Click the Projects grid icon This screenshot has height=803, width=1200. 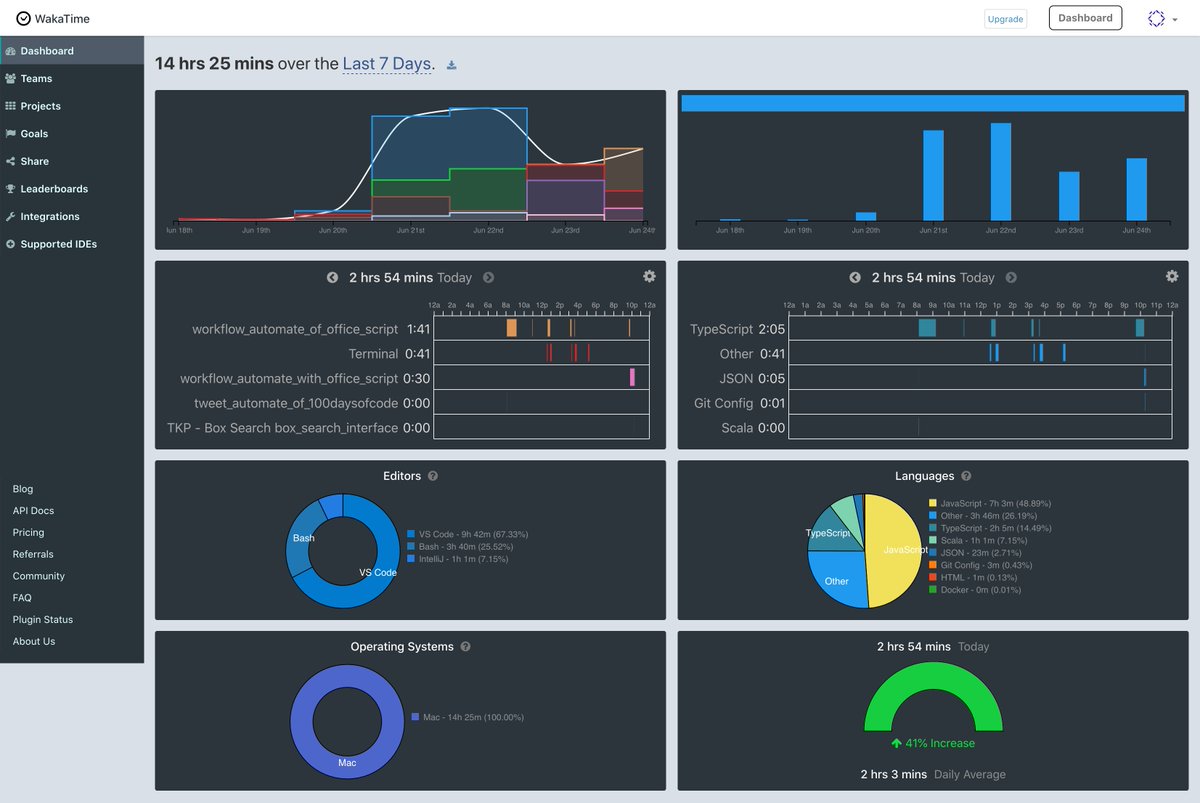pos(11,106)
